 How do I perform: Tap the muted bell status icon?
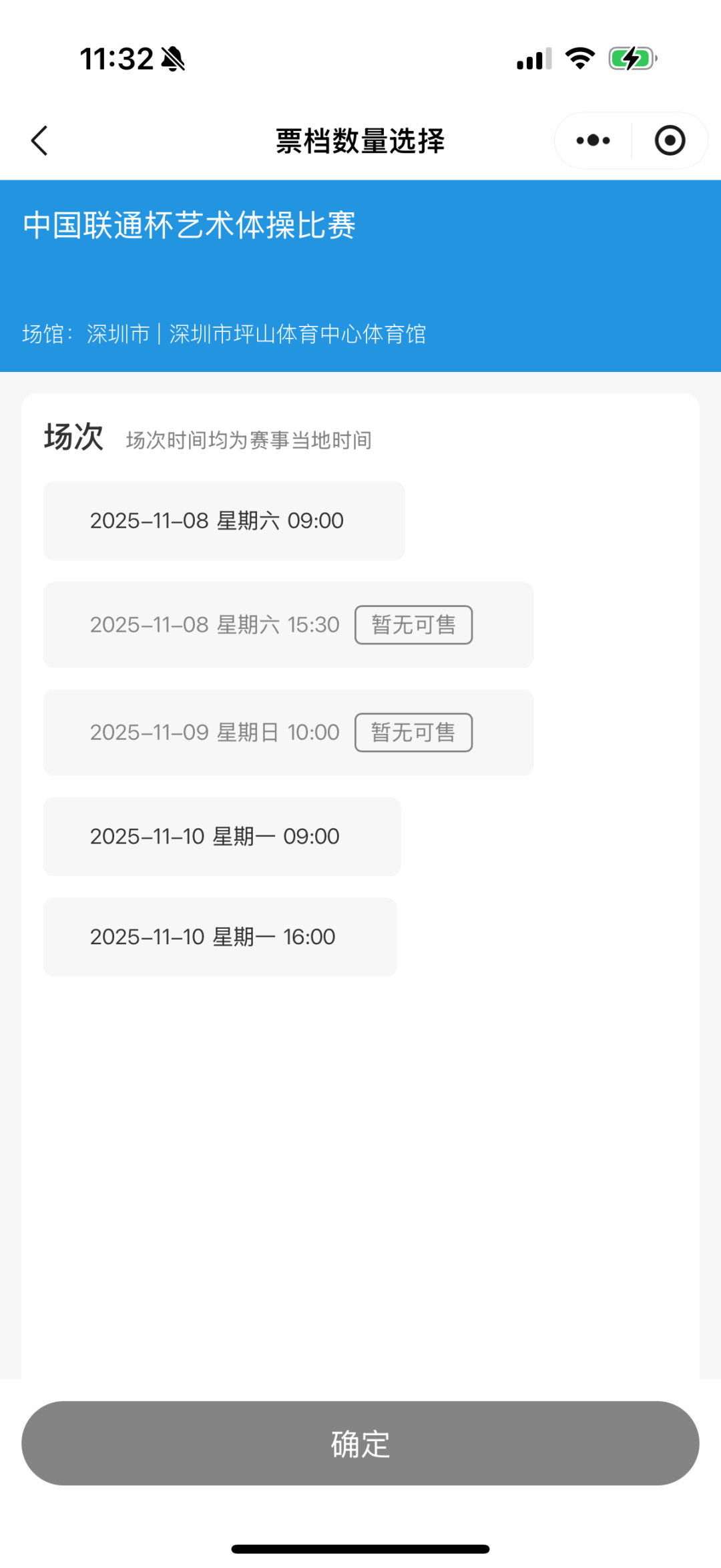(173, 59)
